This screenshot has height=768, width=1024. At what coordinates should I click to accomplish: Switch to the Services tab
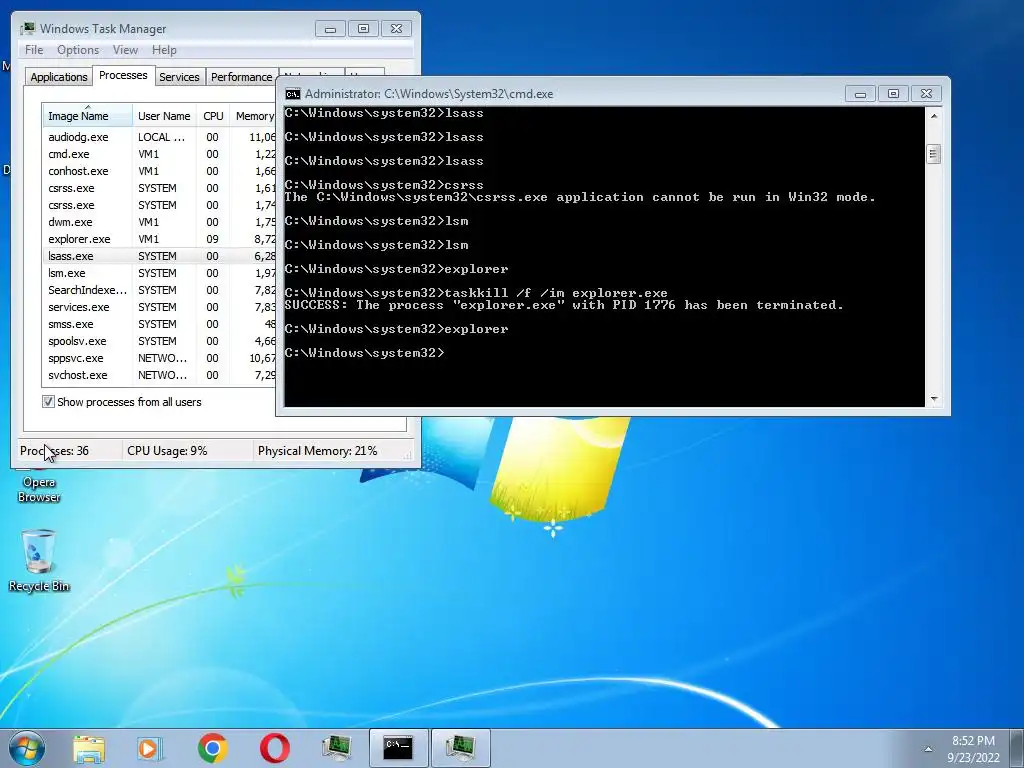[x=179, y=76]
